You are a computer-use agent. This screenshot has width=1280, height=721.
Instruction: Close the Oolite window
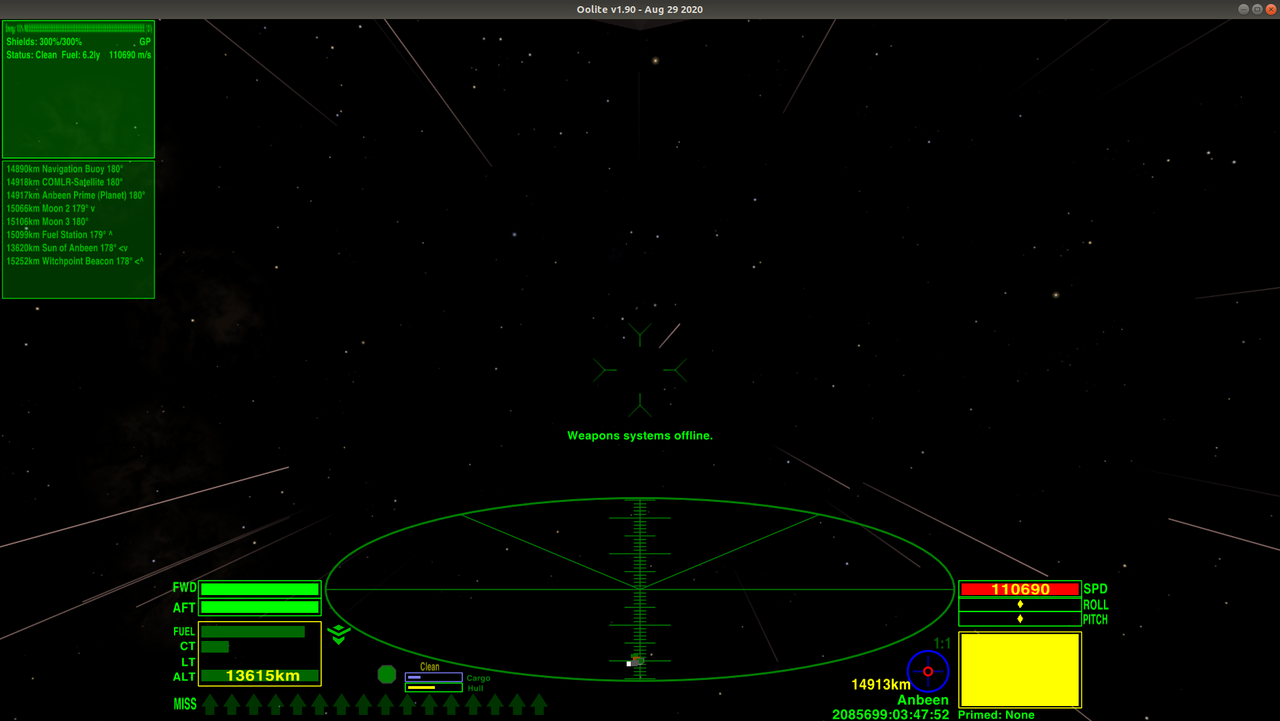point(1270,9)
